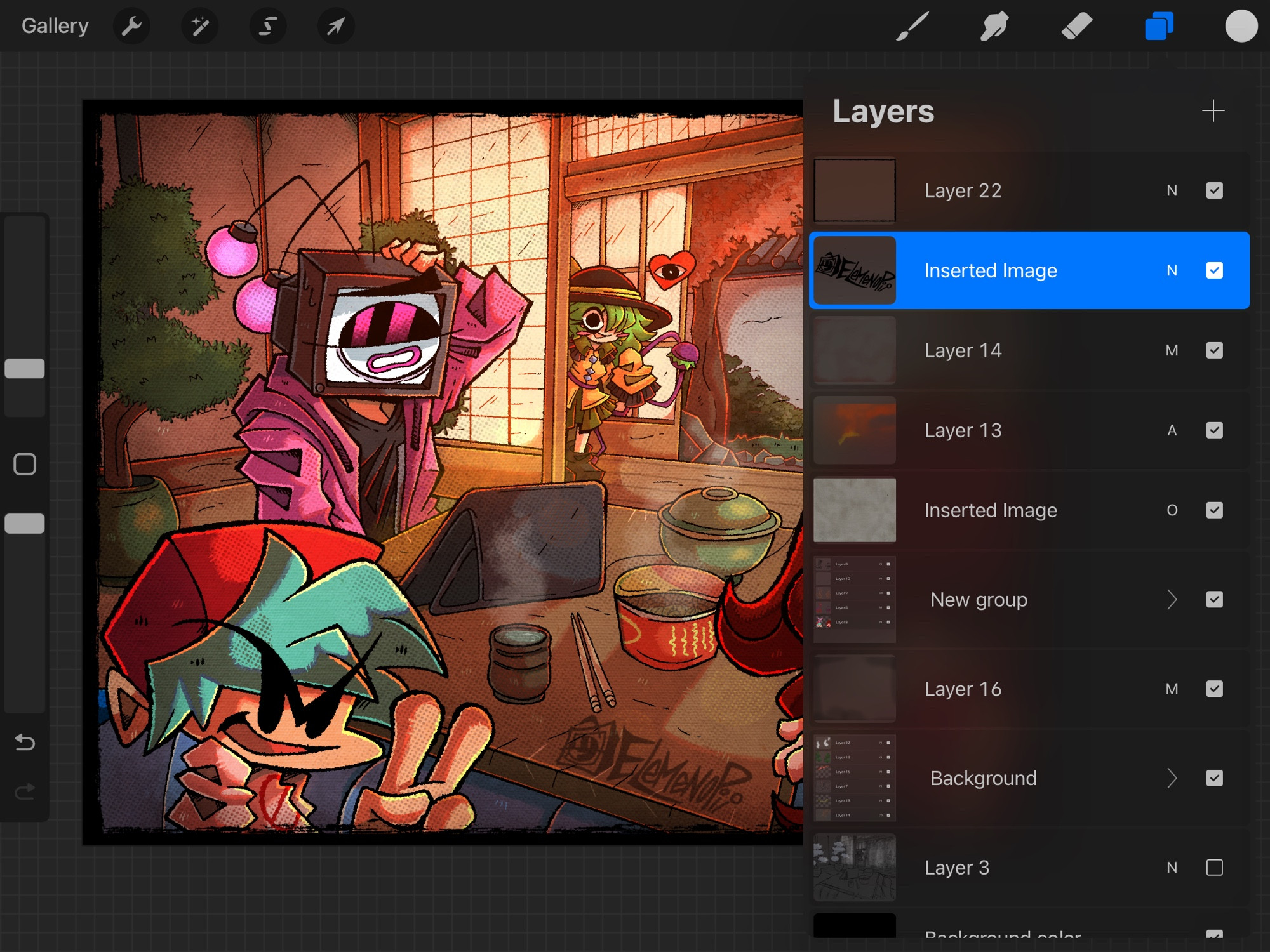The image size is (1270, 952).
Task: Open blend mode N for Layer 22
Action: [x=1172, y=190]
